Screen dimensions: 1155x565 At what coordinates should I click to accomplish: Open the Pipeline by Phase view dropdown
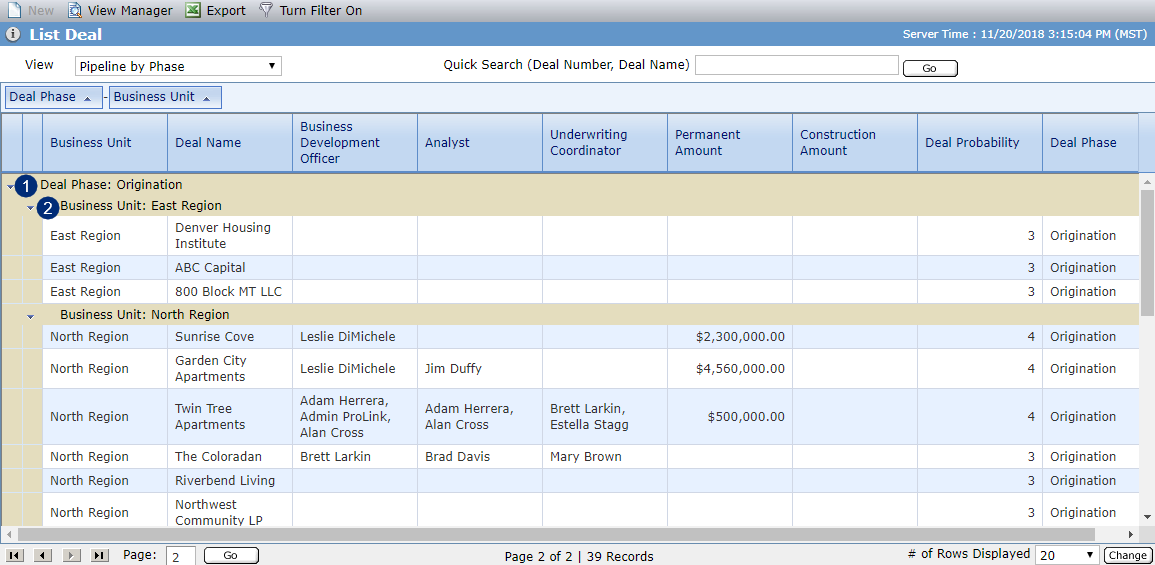(178, 66)
